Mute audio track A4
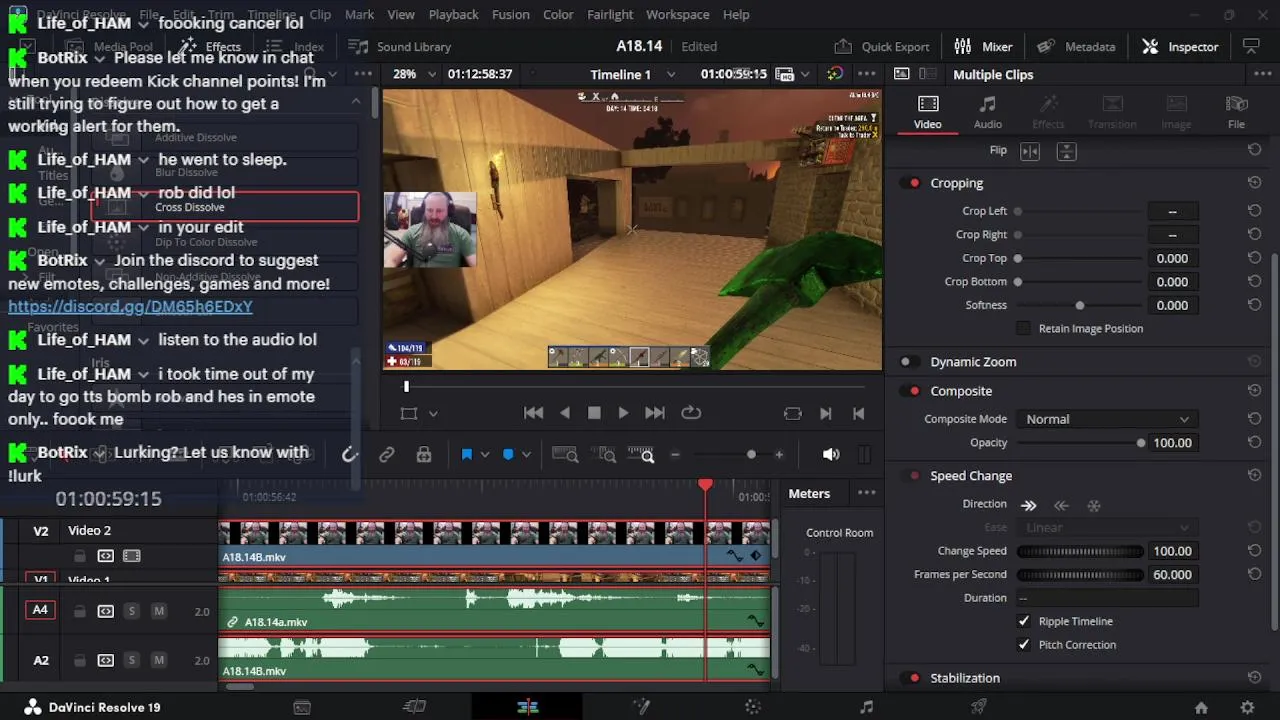 coord(158,611)
